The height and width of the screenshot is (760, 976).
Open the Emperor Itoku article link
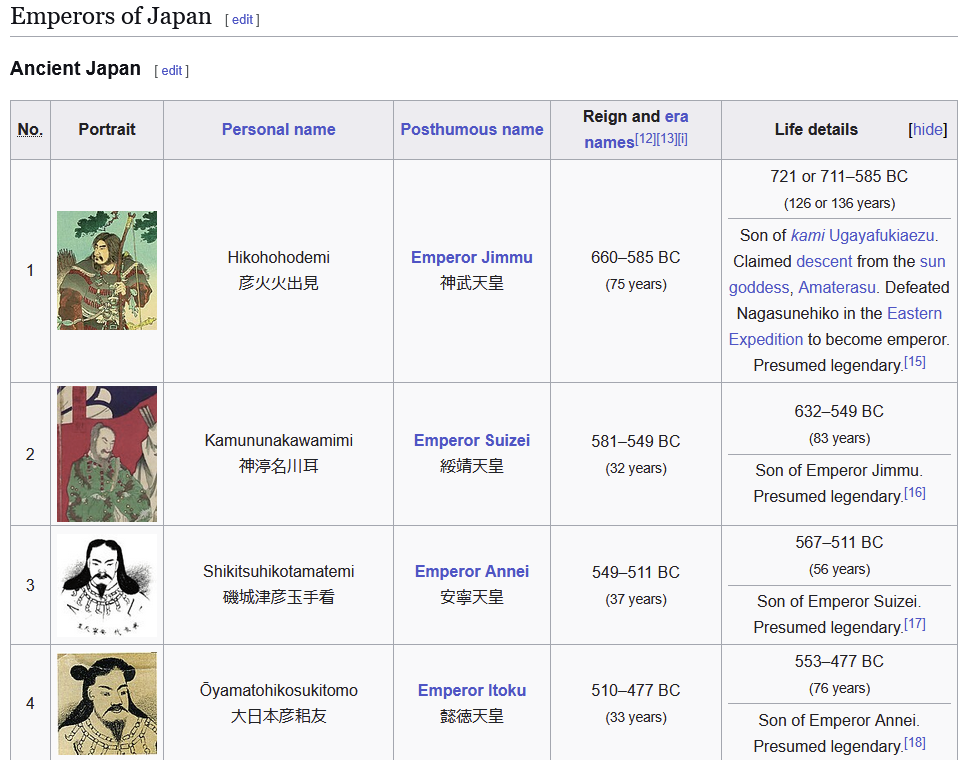tap(472, 690)
